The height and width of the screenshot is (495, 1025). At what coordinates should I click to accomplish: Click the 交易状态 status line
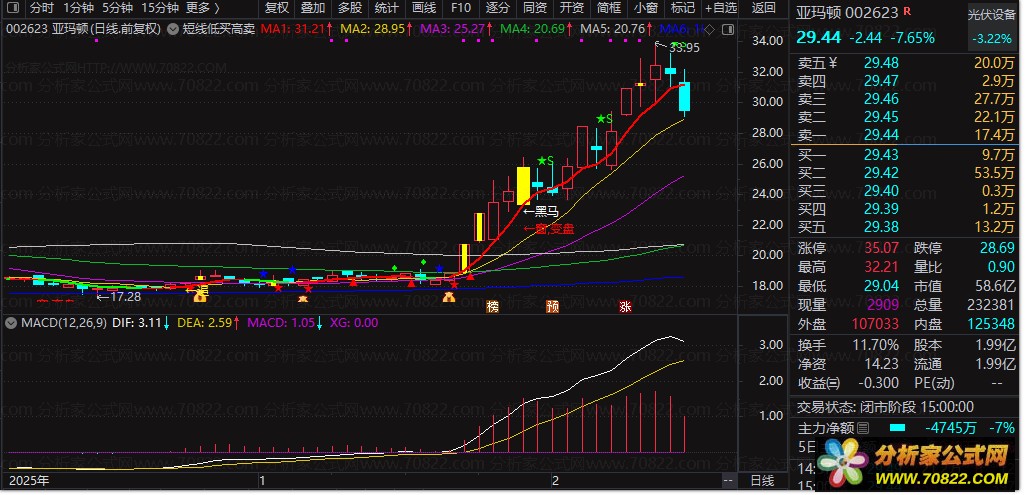885,407
